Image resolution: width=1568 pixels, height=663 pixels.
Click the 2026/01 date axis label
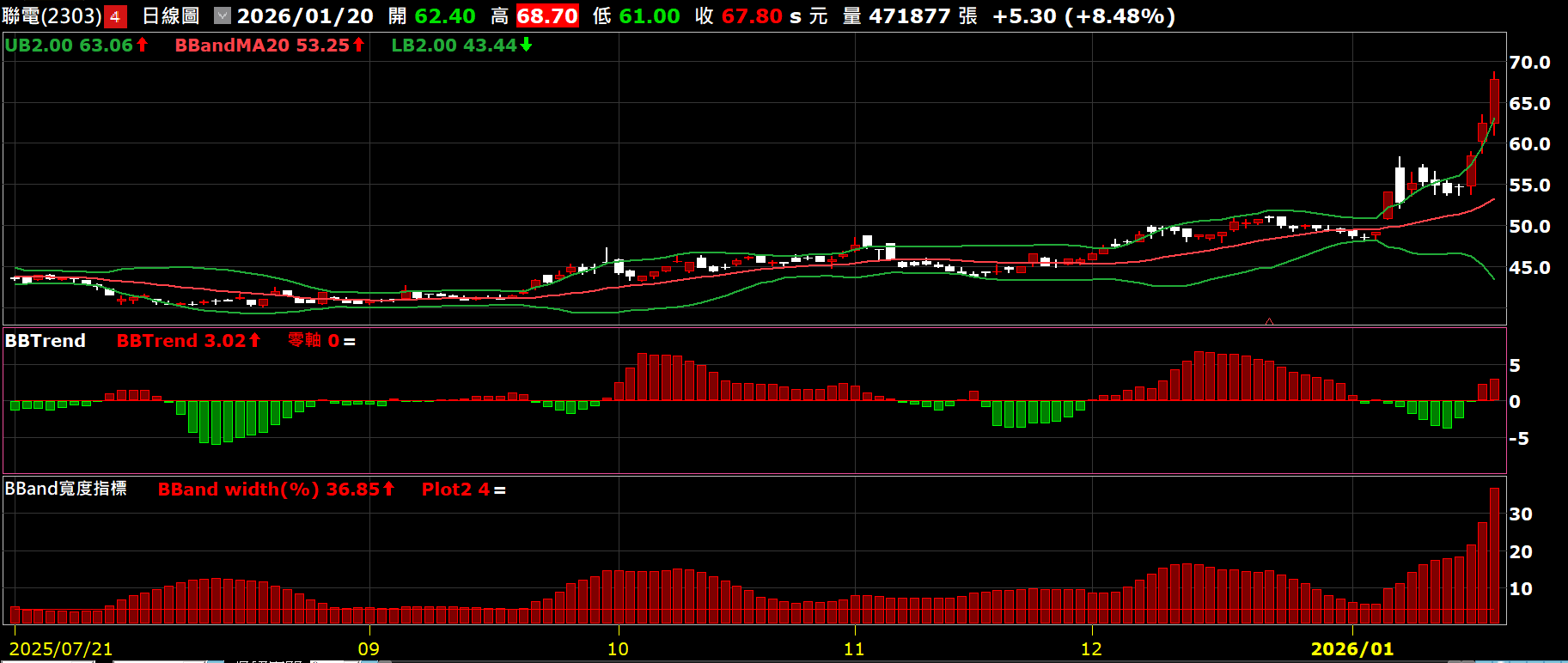(x=1351, y=649)
